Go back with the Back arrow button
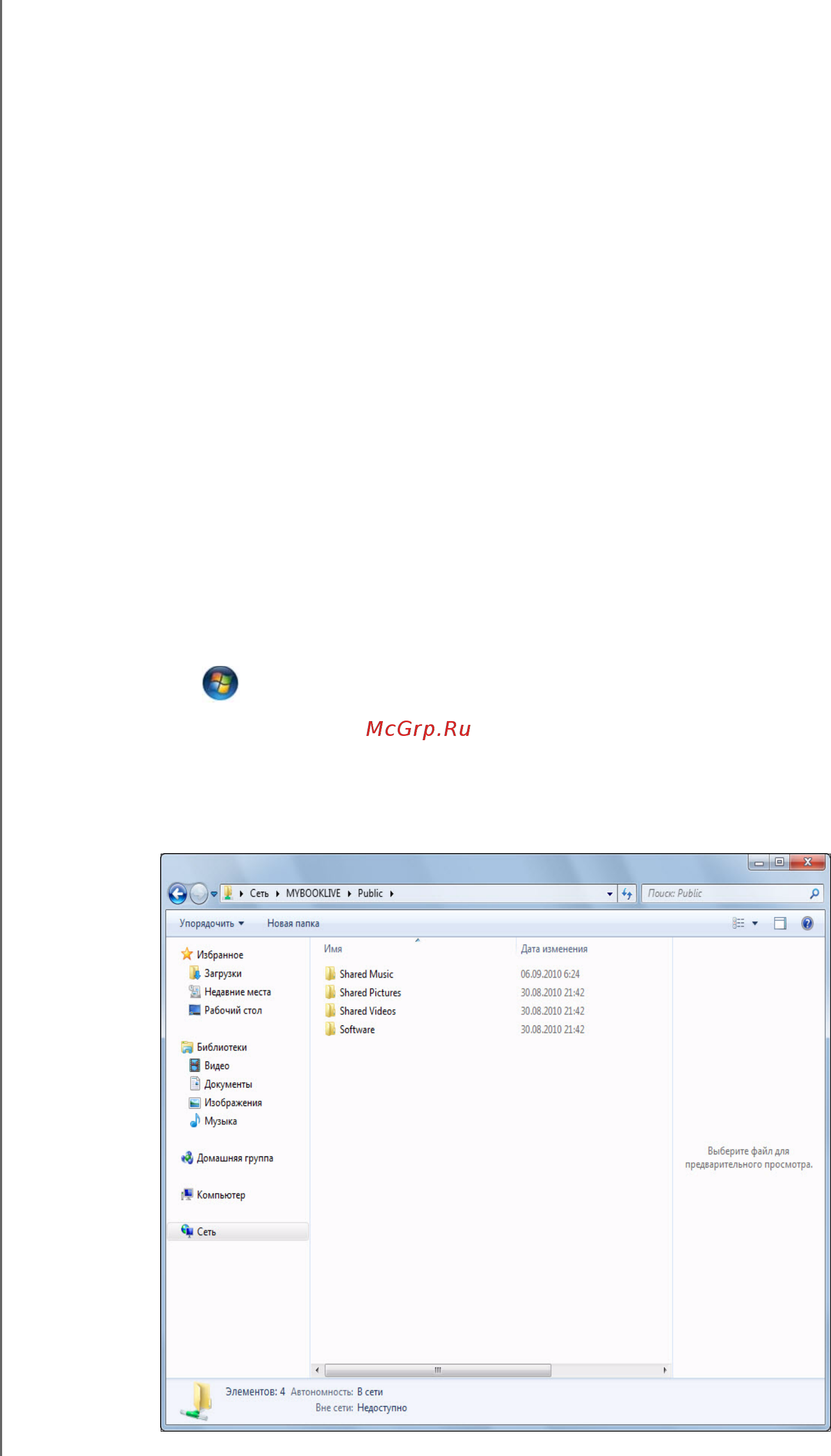831x1456 pixels. (x=178, y=893)
